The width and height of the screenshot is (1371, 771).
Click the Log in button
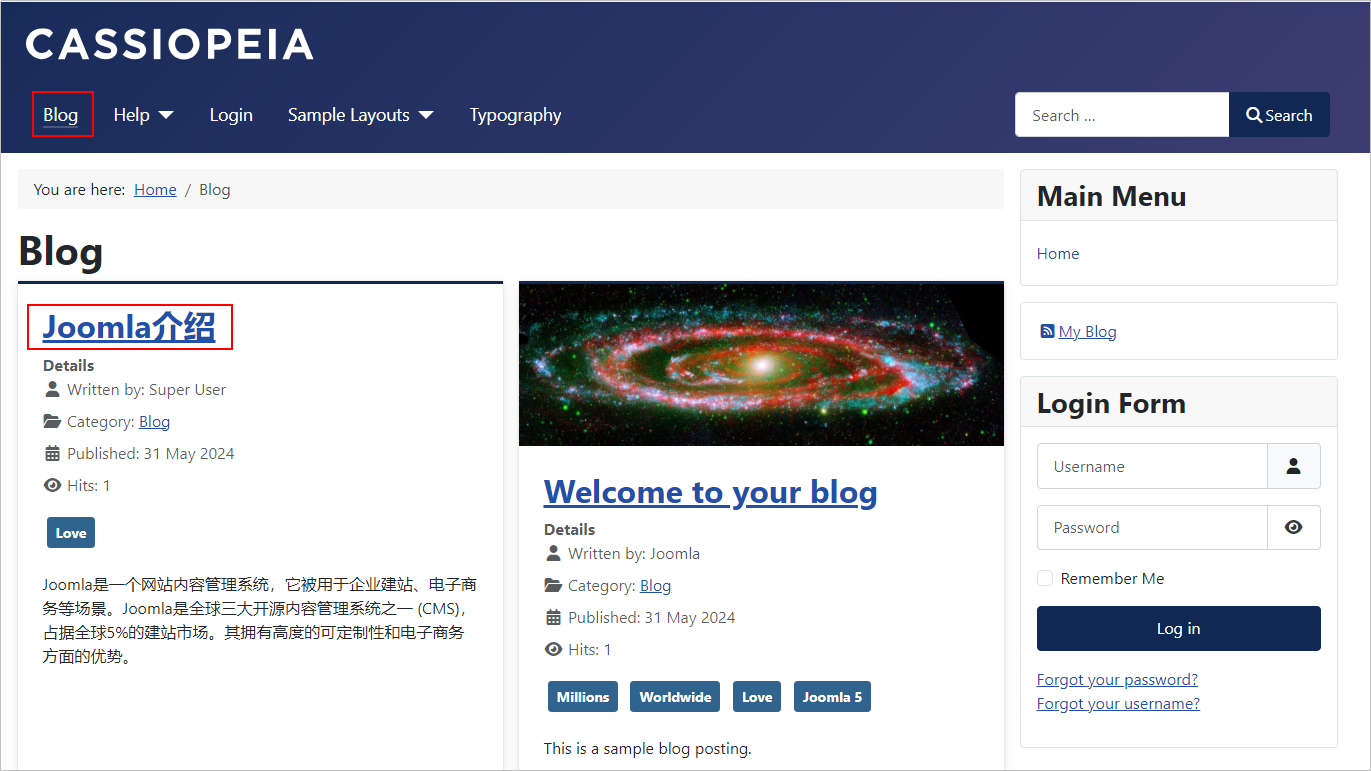tap(1178, 628)
